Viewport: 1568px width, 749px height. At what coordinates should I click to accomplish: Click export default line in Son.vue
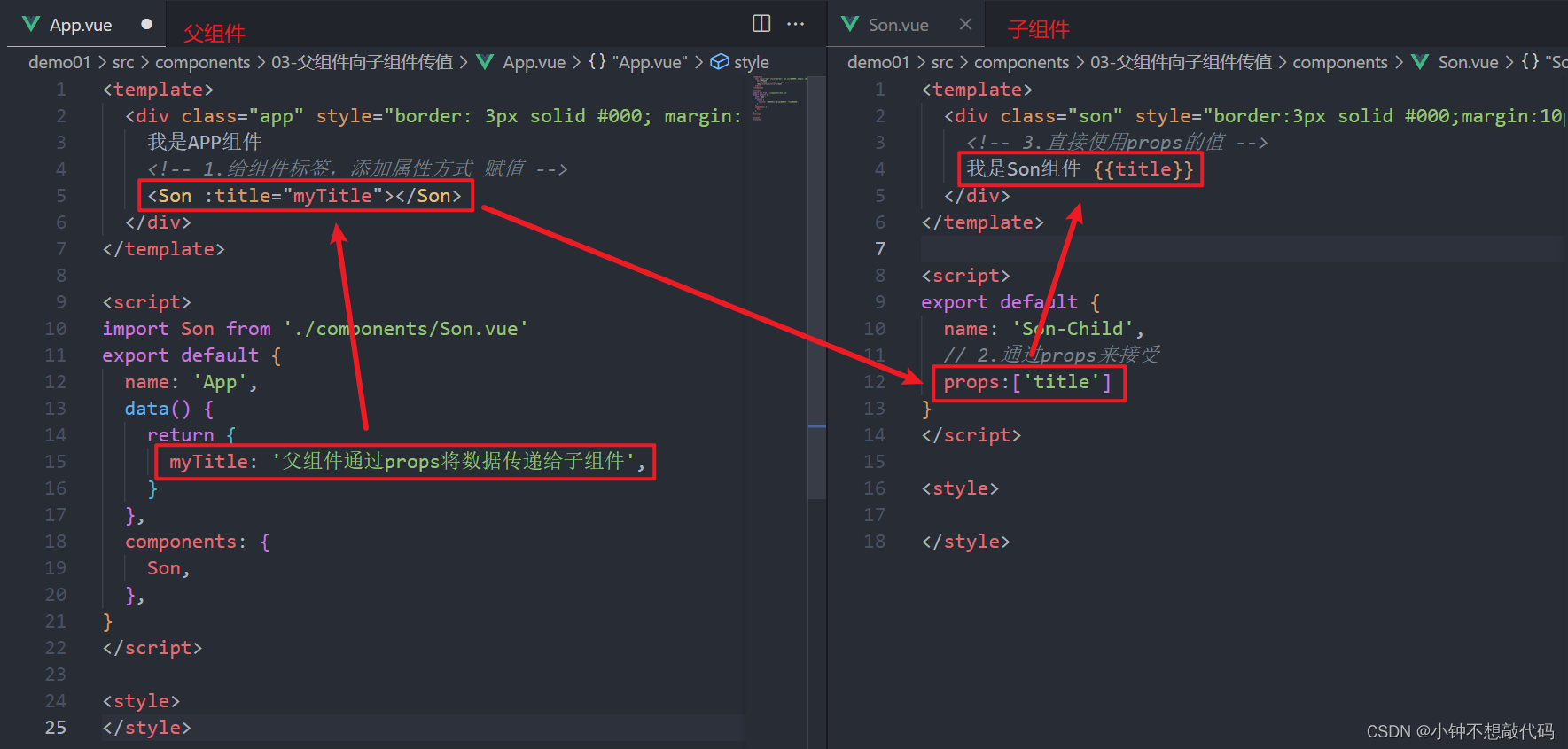[x=1010, y=301]
